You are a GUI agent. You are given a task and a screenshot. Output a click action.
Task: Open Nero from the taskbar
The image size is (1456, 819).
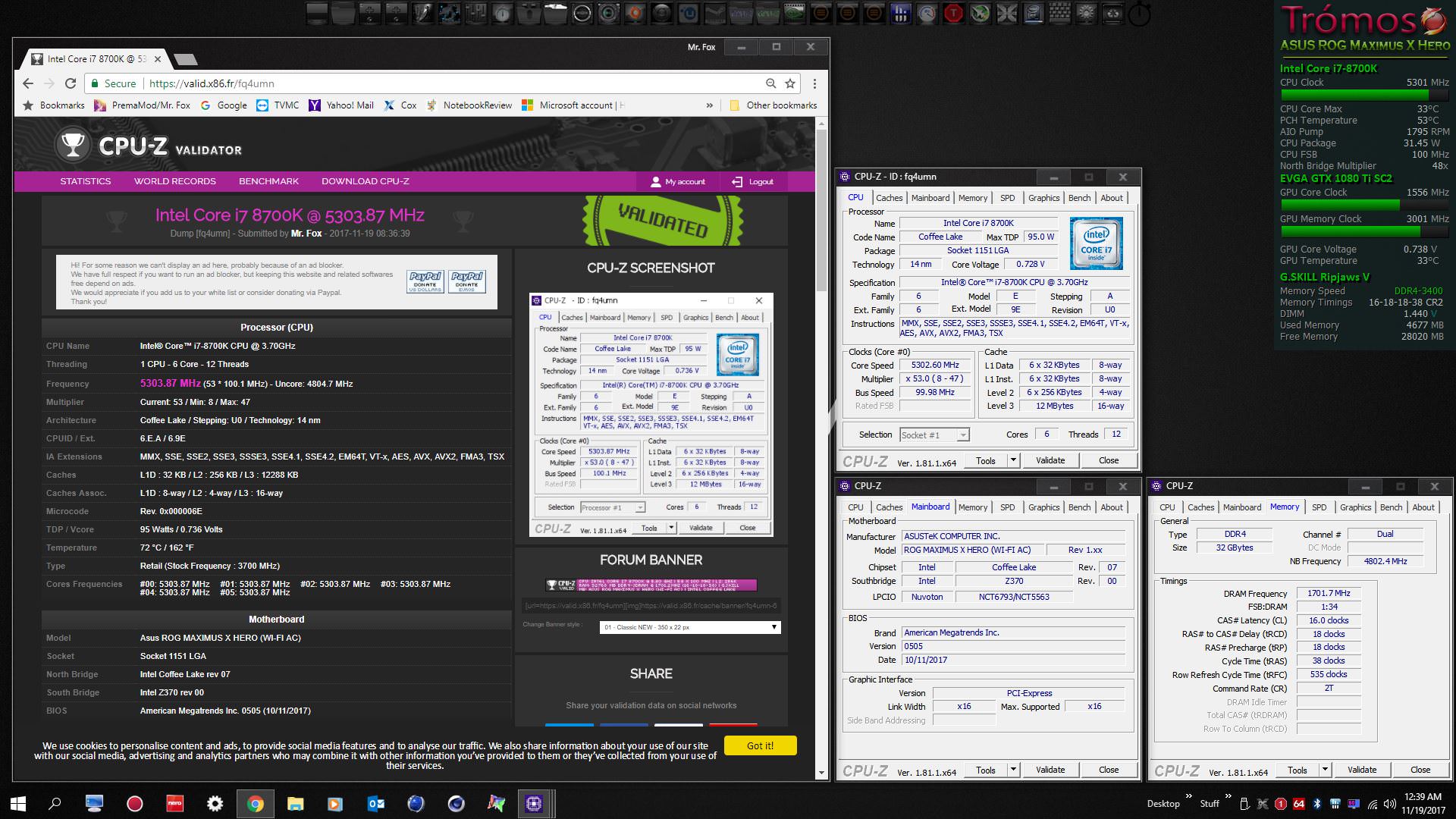(174, 803)
